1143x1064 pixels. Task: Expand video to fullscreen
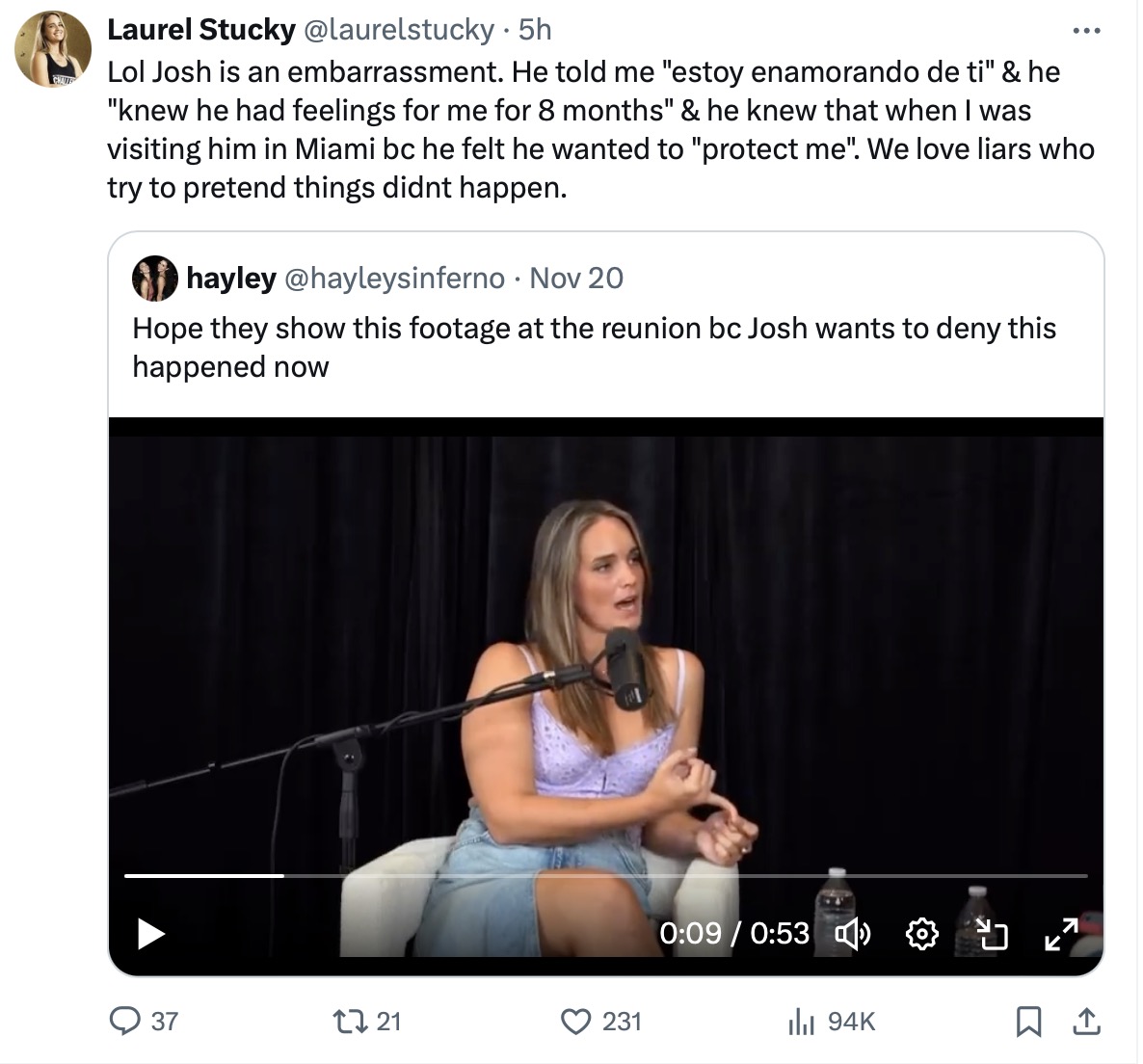coord(1061,933)
